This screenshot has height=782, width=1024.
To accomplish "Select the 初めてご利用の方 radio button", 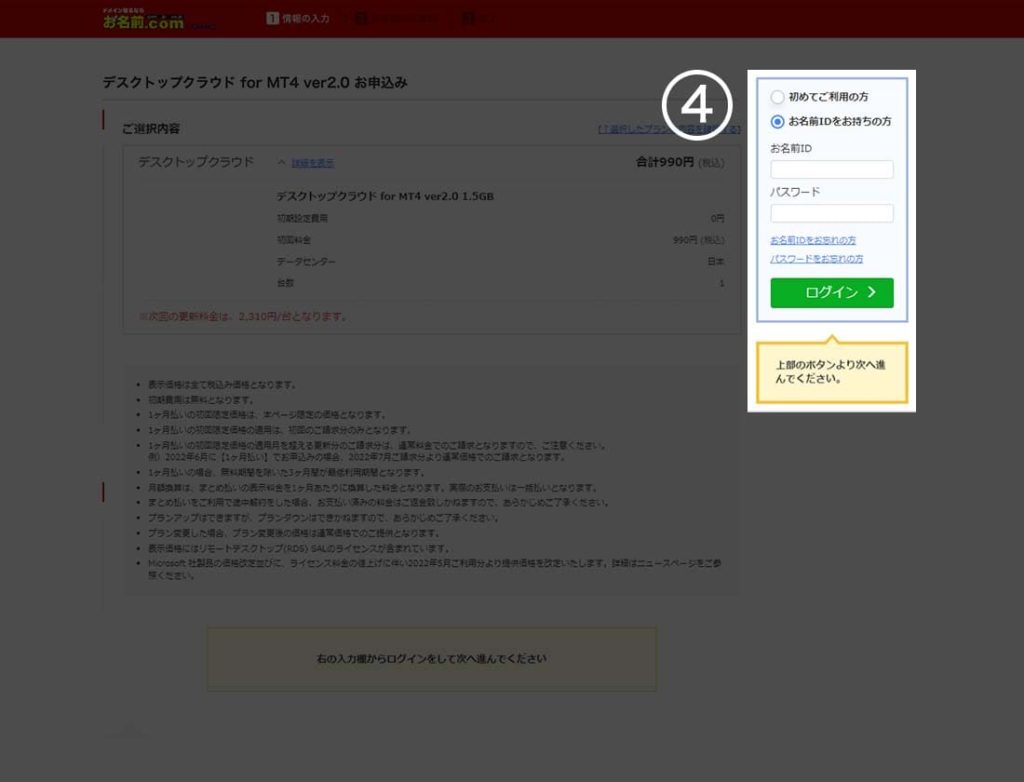I will click(x=777, y=97).
